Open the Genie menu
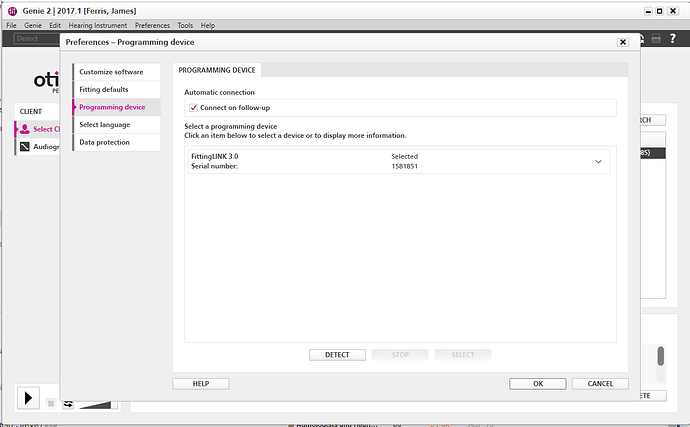690x427 pixels. click(x=33, y=26)
